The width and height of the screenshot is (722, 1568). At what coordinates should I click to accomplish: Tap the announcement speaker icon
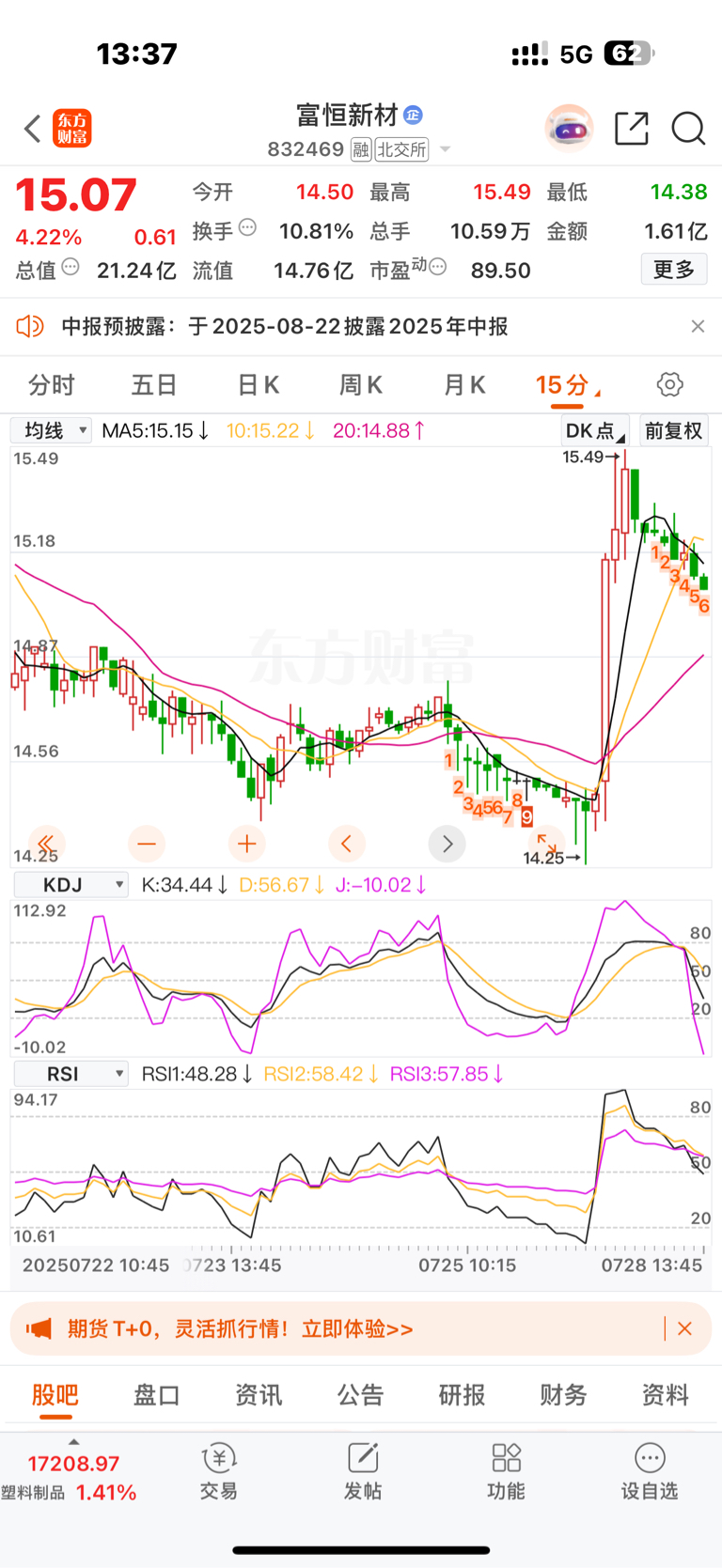(x=30, y=326)
